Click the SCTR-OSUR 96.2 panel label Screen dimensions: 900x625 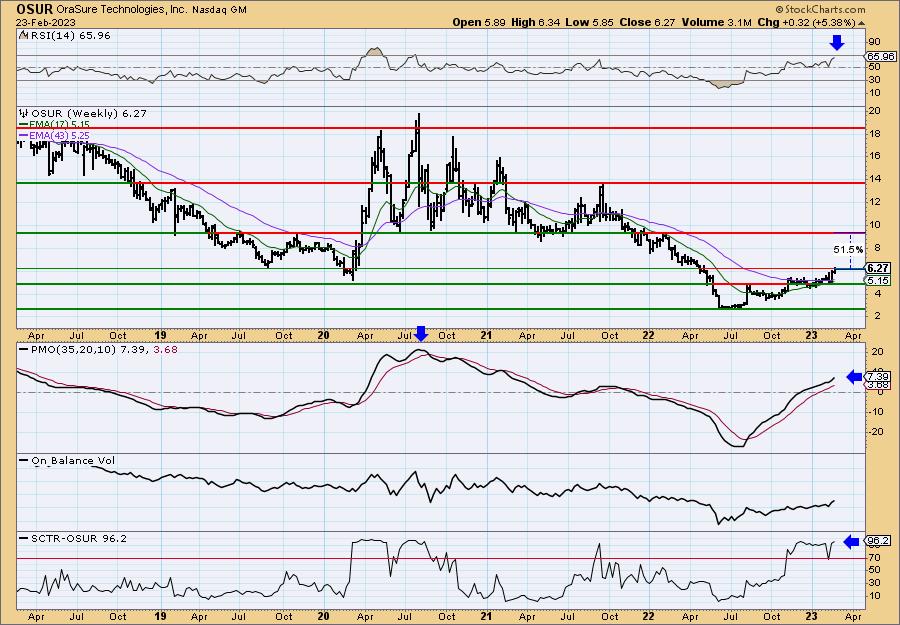[x=73, y=538]
